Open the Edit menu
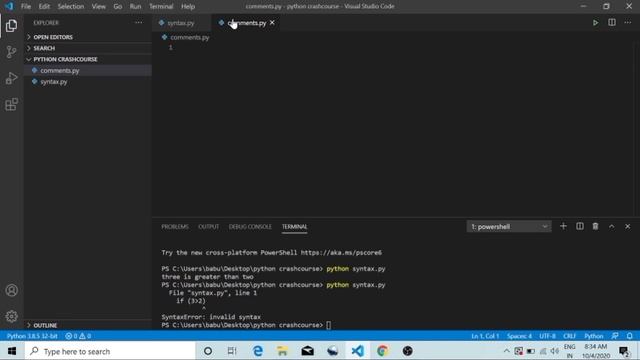 (44, 7)
